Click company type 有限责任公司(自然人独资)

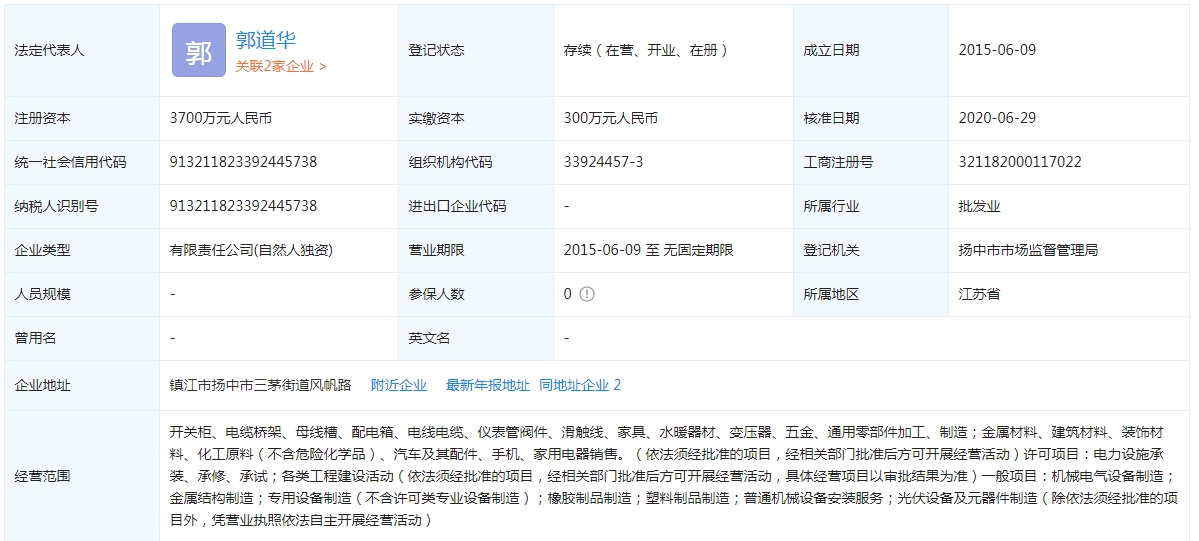(x=250, y=250)
